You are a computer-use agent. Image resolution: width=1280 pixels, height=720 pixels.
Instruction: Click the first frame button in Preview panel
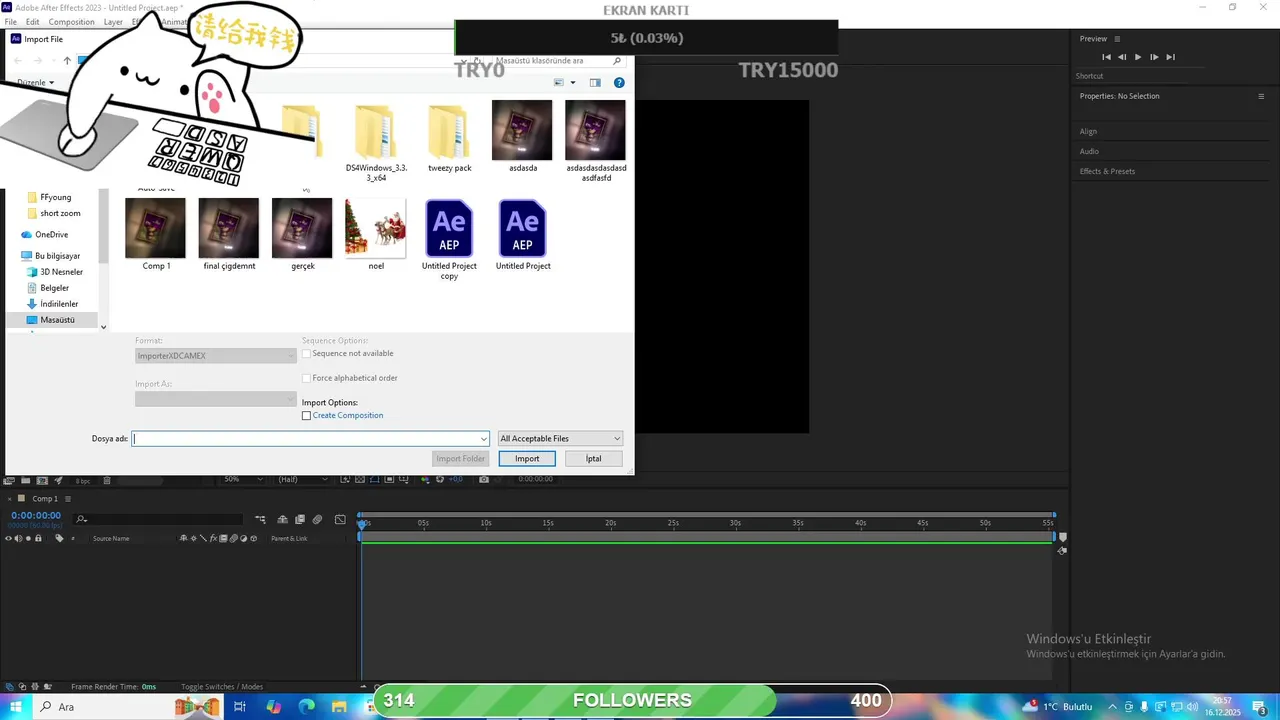(1106, 57)
